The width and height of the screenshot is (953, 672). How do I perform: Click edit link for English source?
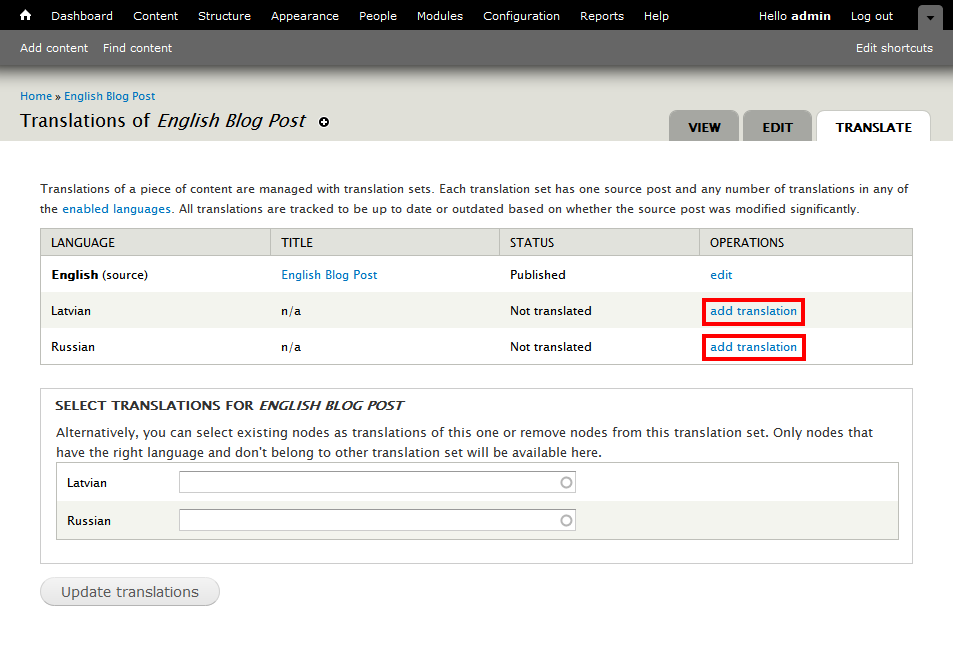coord(721,275)
